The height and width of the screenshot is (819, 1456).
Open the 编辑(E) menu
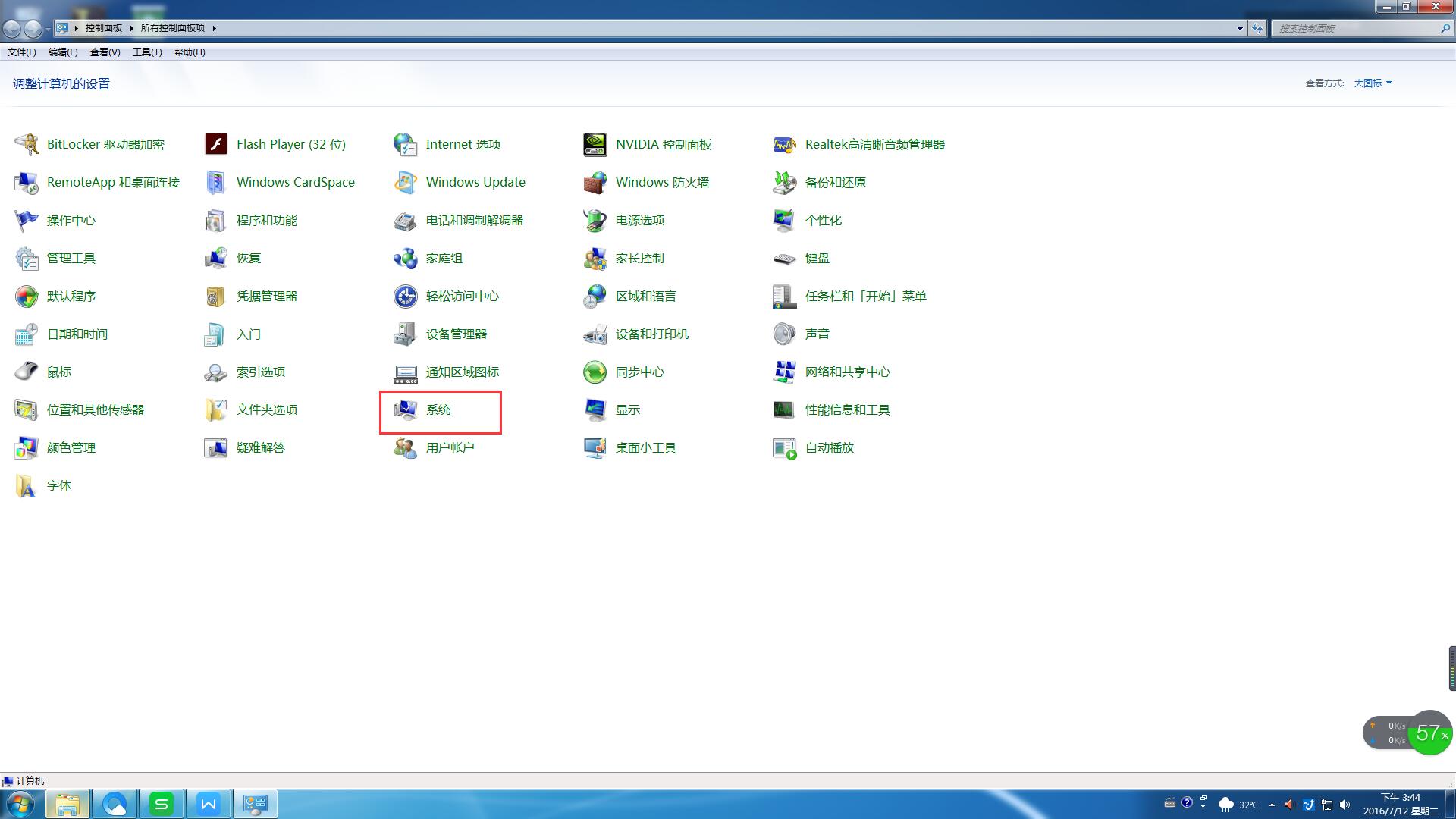(x=63, y=52)
